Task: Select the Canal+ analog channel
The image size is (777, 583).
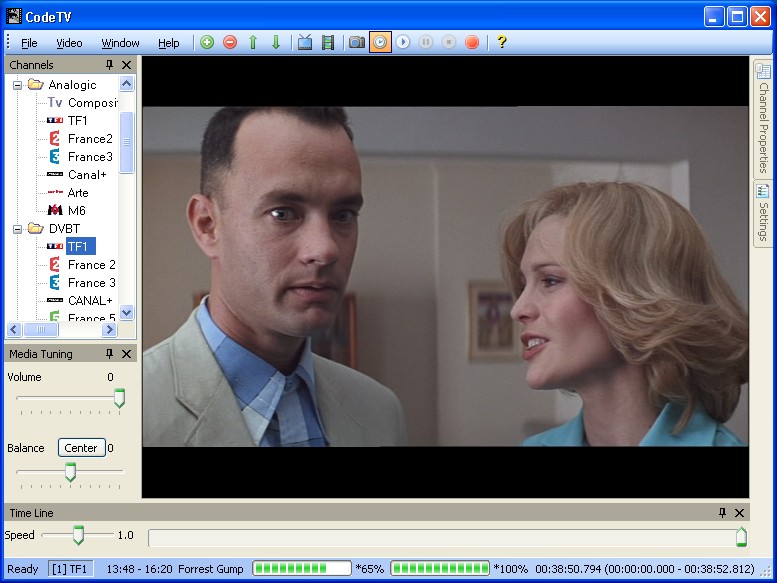Action: coord(87,175)
